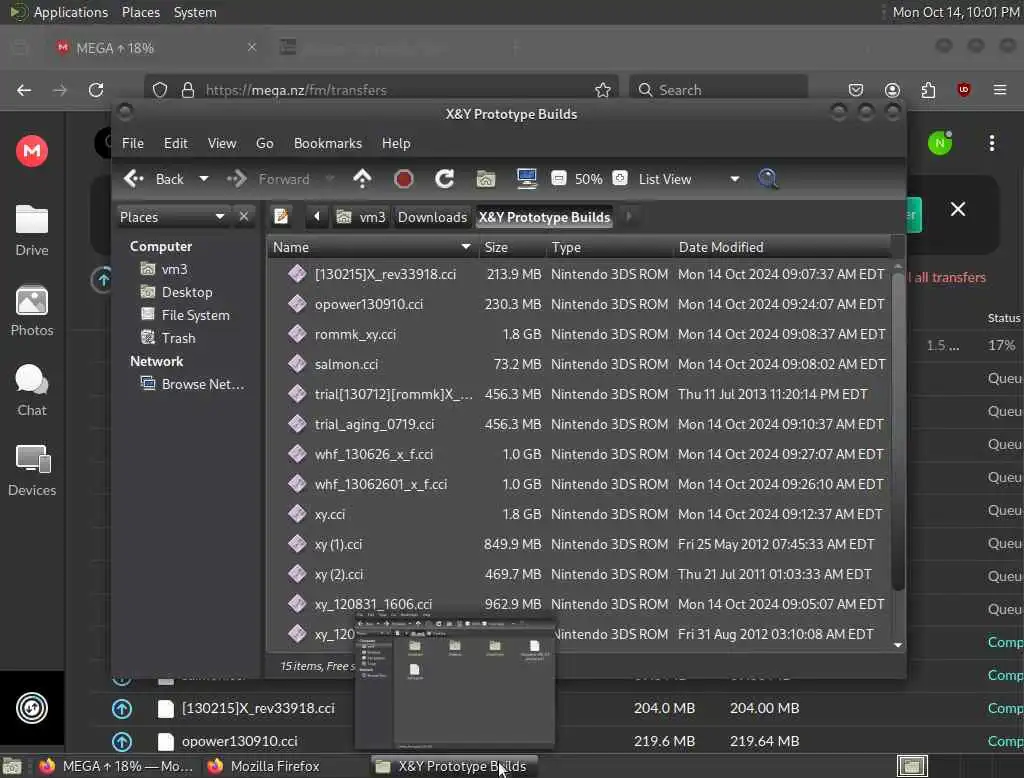Open the Computer toolbar icon
This screenshot has height=778, width=1024.
(526, 178)
